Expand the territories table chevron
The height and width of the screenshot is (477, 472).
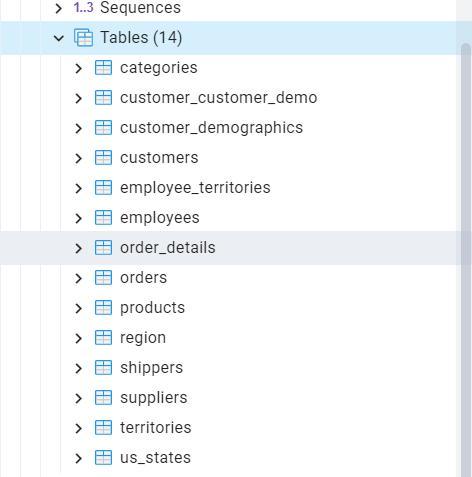(78, 428)
